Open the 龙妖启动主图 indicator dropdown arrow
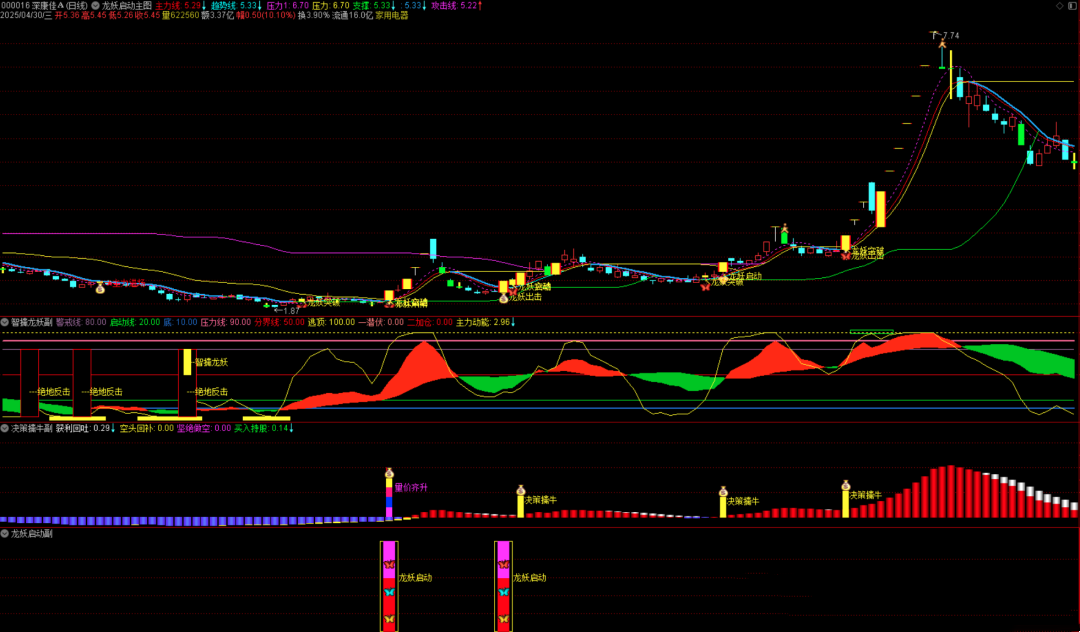The width and height of the screenshot is (1080, 632). pos(95,6)
